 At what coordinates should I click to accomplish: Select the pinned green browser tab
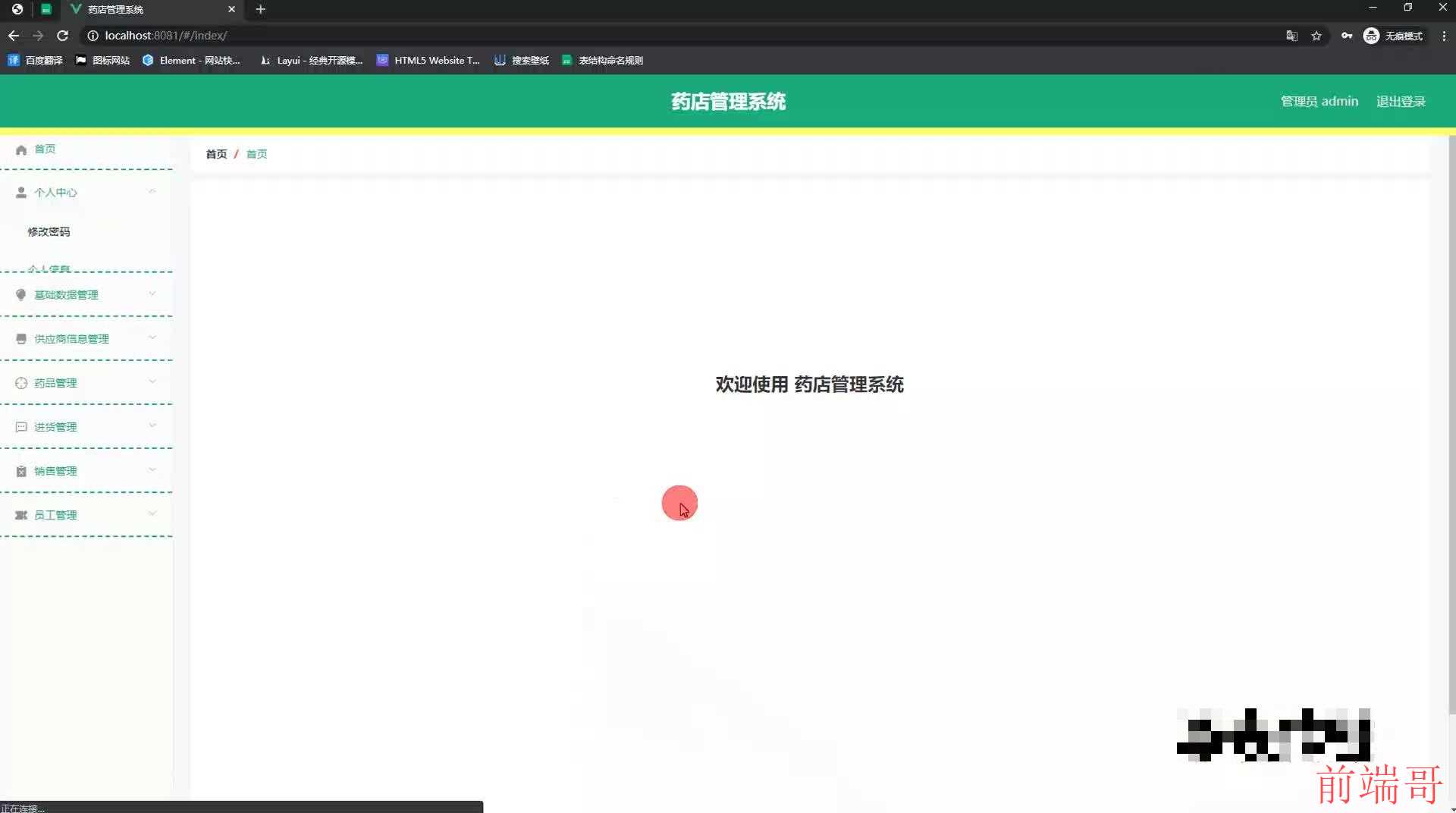46,9
